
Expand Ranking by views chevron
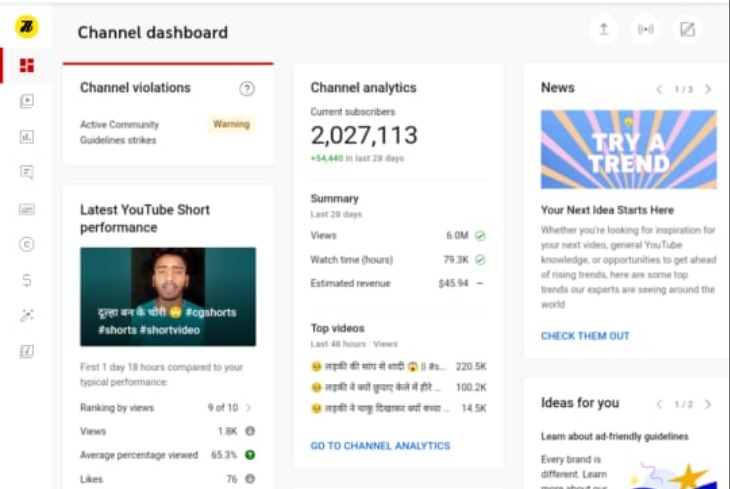click(x=249, y=408)
